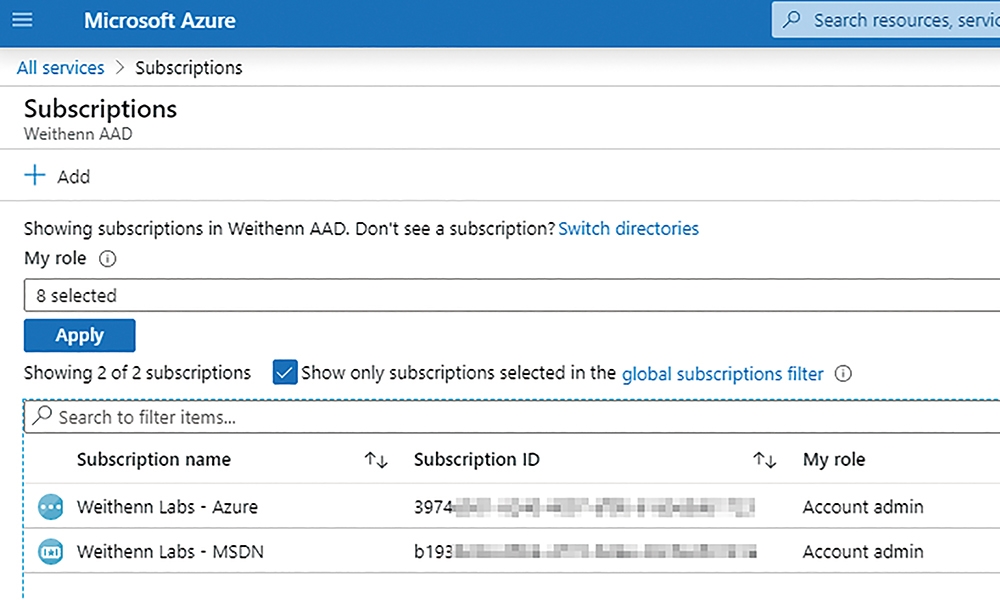Open Weithenn Labs - MSDN subscription
1000x600 pixels.
click(170, 552)
